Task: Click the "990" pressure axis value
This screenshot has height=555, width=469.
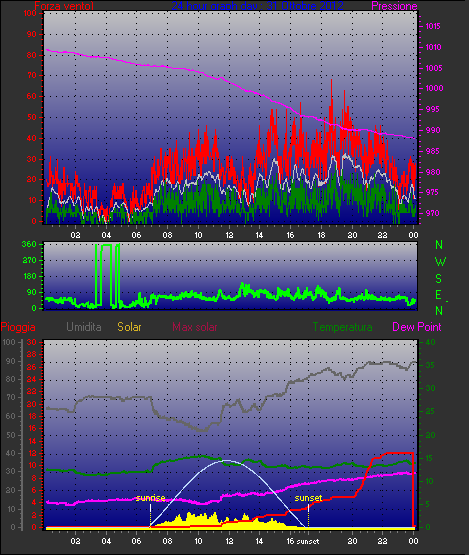Action: click(x=433, y=130)
